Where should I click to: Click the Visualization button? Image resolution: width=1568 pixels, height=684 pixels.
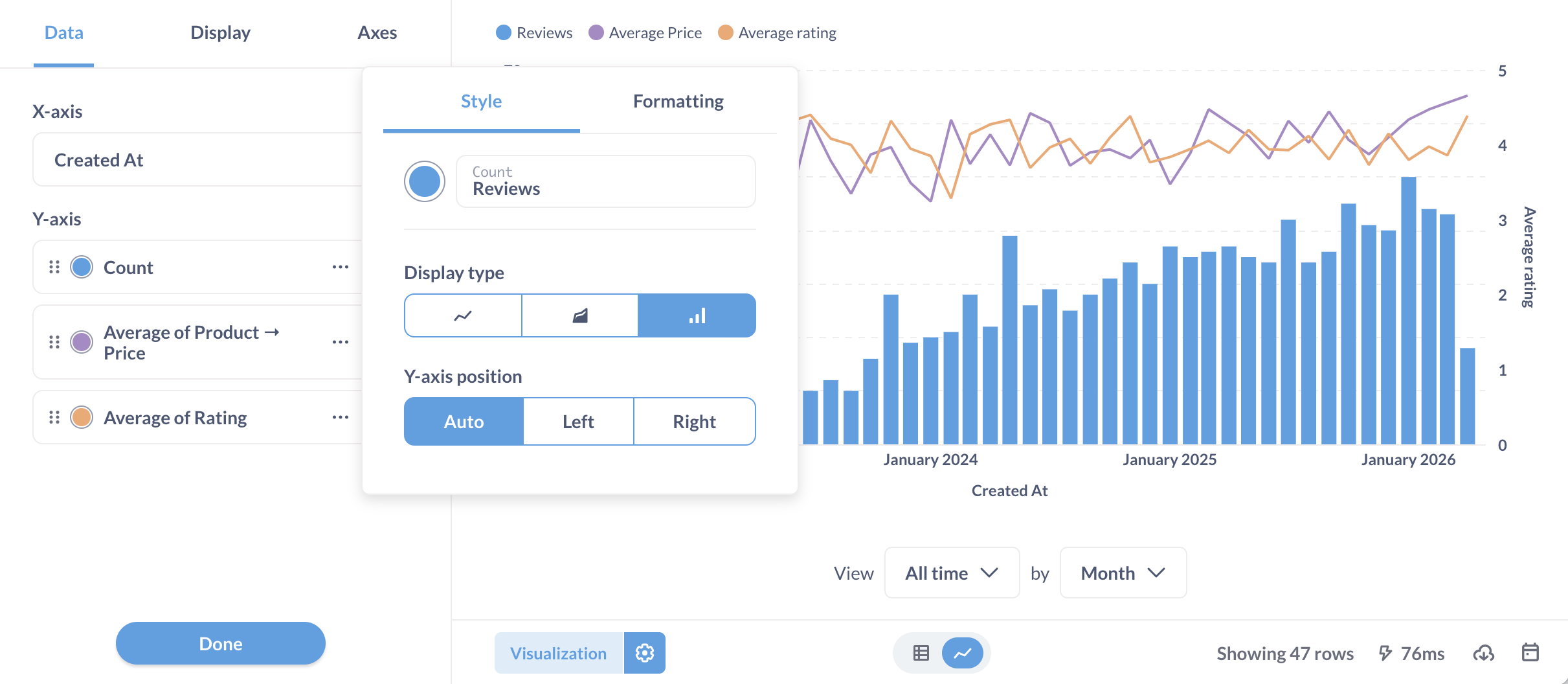pos(558,653)
